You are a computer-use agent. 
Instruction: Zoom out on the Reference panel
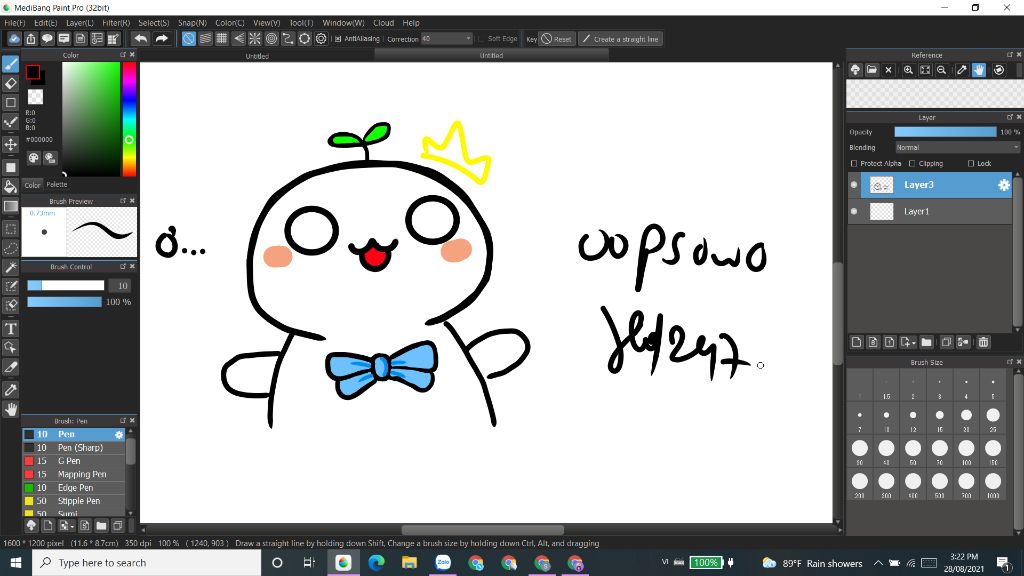(x=942, y=70)
